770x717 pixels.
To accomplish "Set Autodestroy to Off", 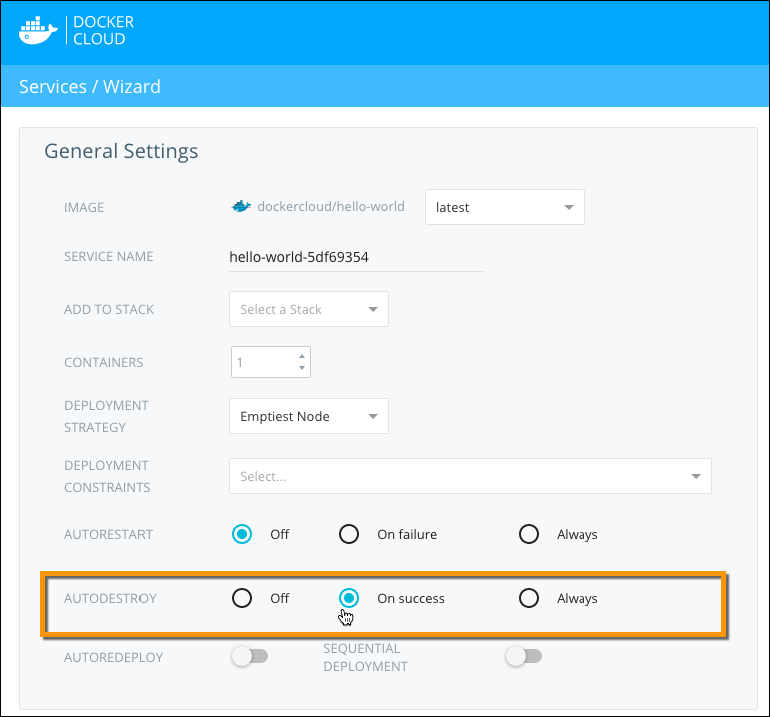I will point(242,598).
